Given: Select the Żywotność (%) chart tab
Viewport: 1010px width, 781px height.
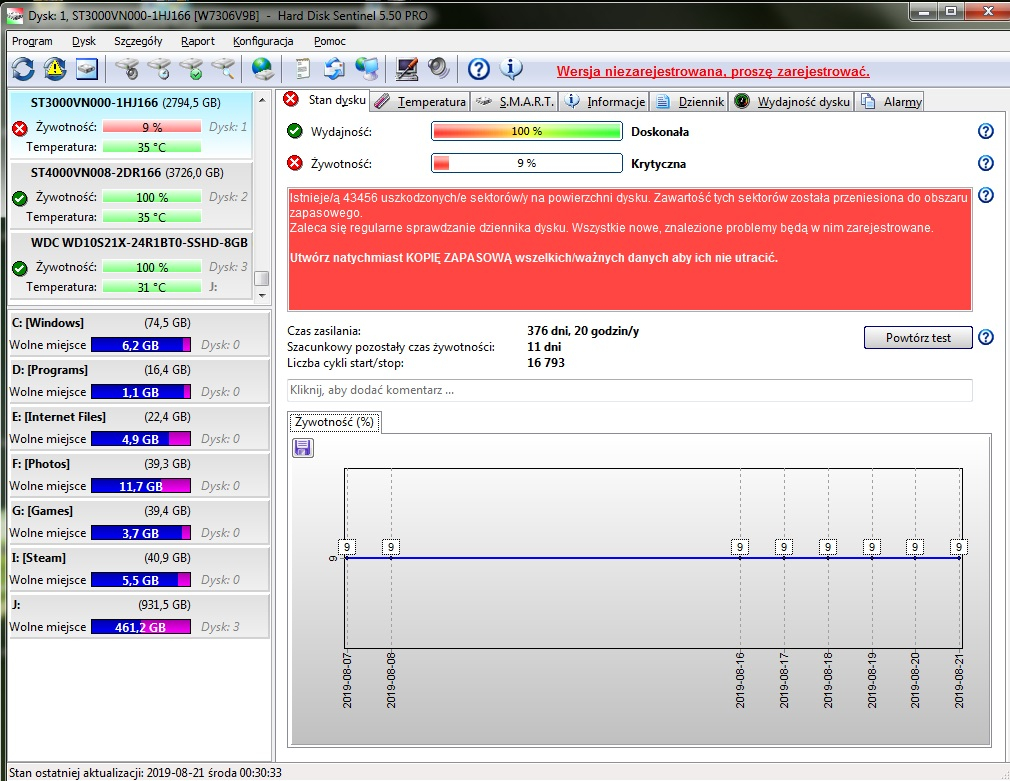Looking at the screenshot, I should (x=334, y=422).
